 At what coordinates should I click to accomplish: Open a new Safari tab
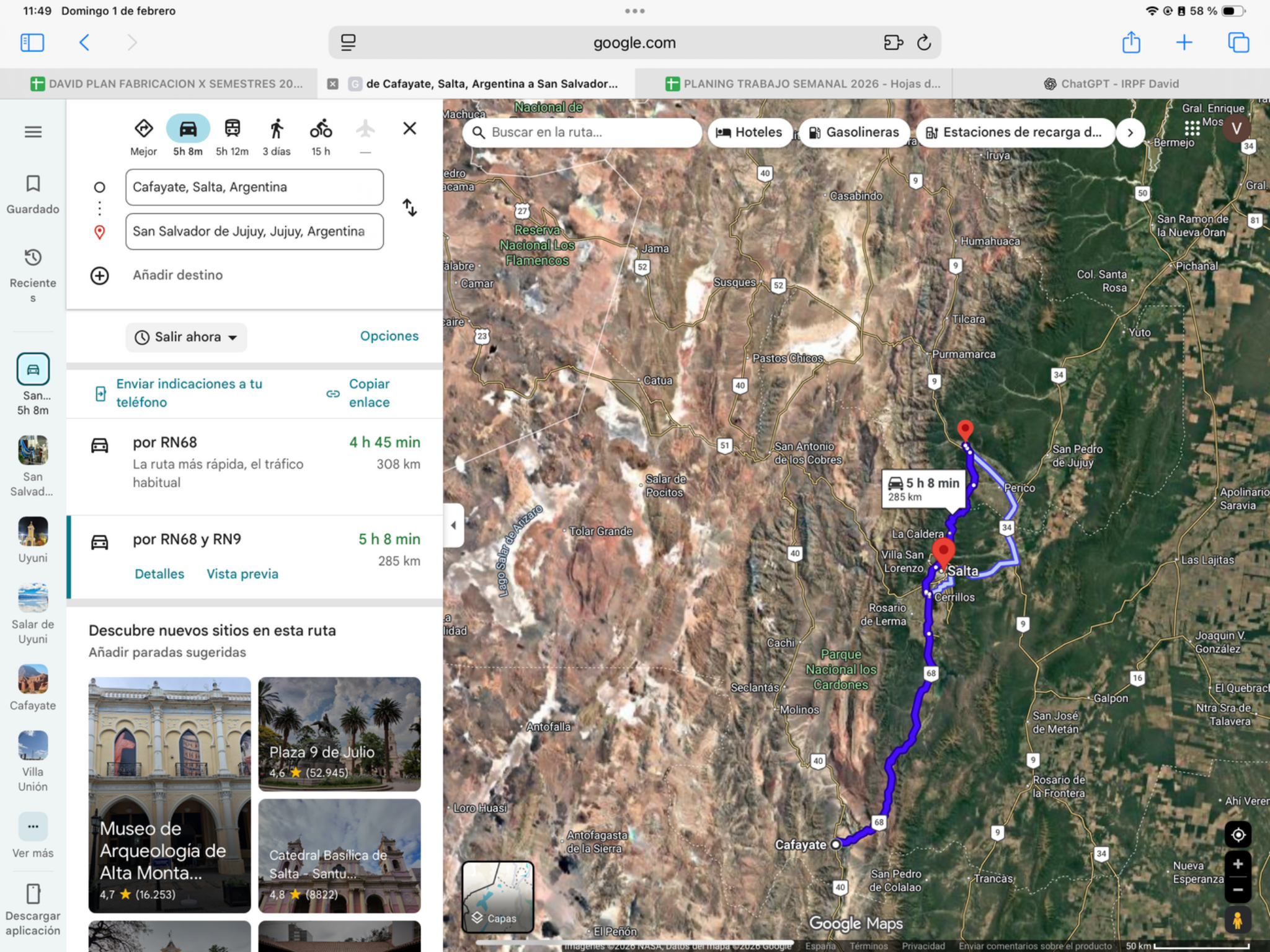[1184, 43]
